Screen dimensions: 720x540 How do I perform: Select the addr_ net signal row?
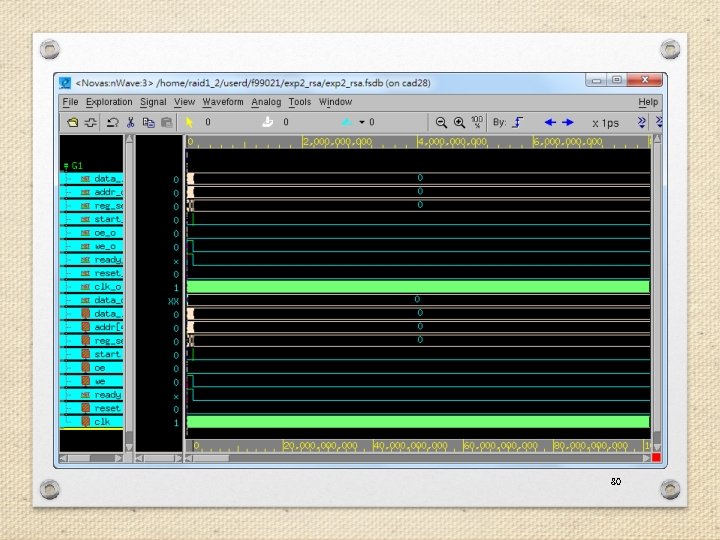91,192
